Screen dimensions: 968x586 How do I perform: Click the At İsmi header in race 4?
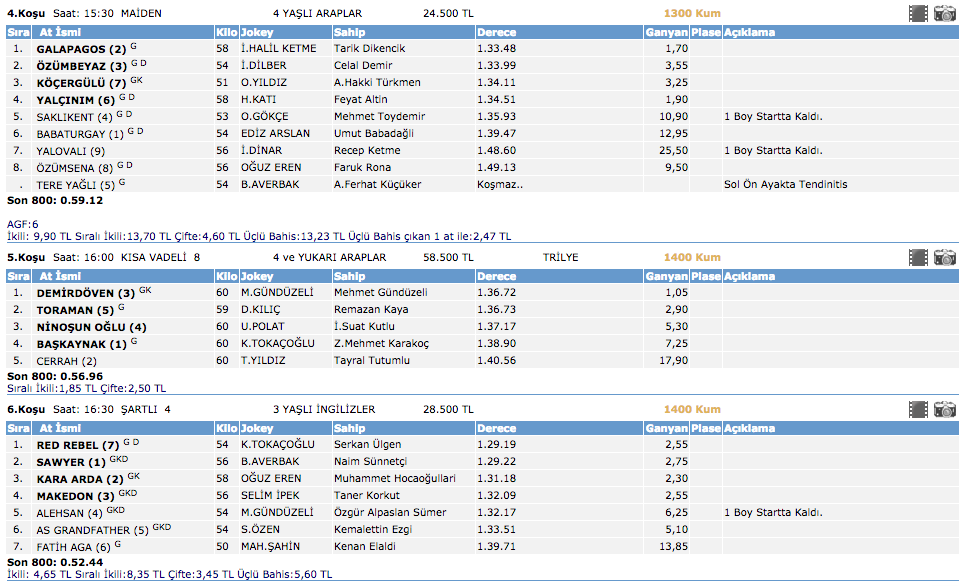click(59, 32)
